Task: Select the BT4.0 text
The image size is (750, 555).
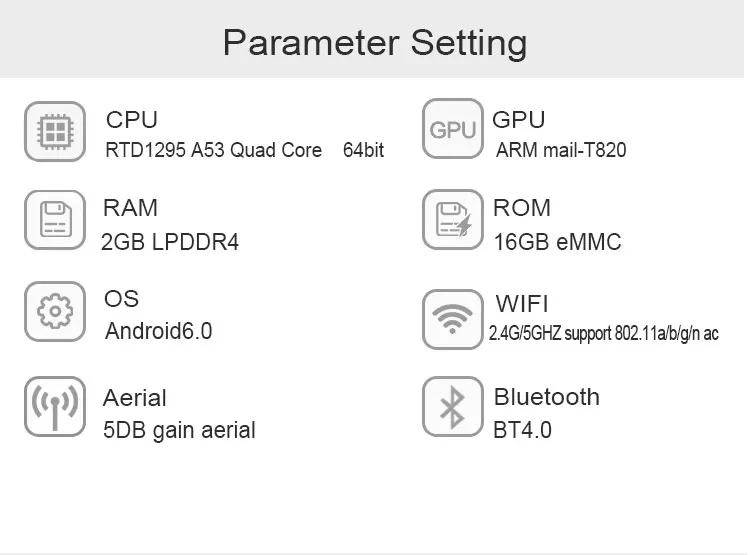Action: tap(522, 430)
